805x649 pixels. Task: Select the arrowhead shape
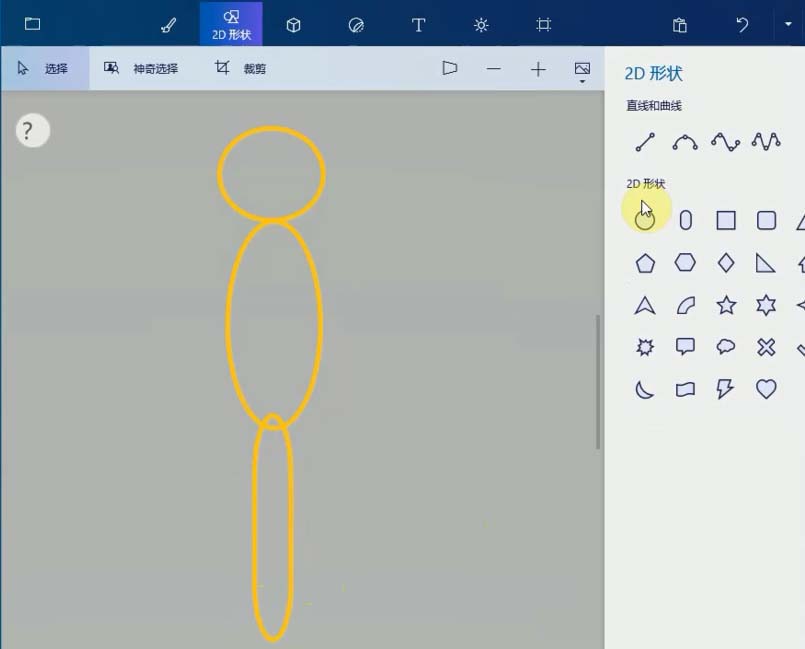(645, 306)
